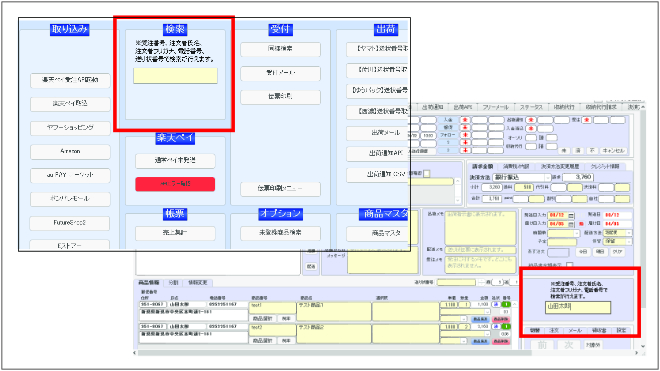The image size is (660, 371).
Task: Click the red button in 楽天ペイ section
Action: pos(175,184)
